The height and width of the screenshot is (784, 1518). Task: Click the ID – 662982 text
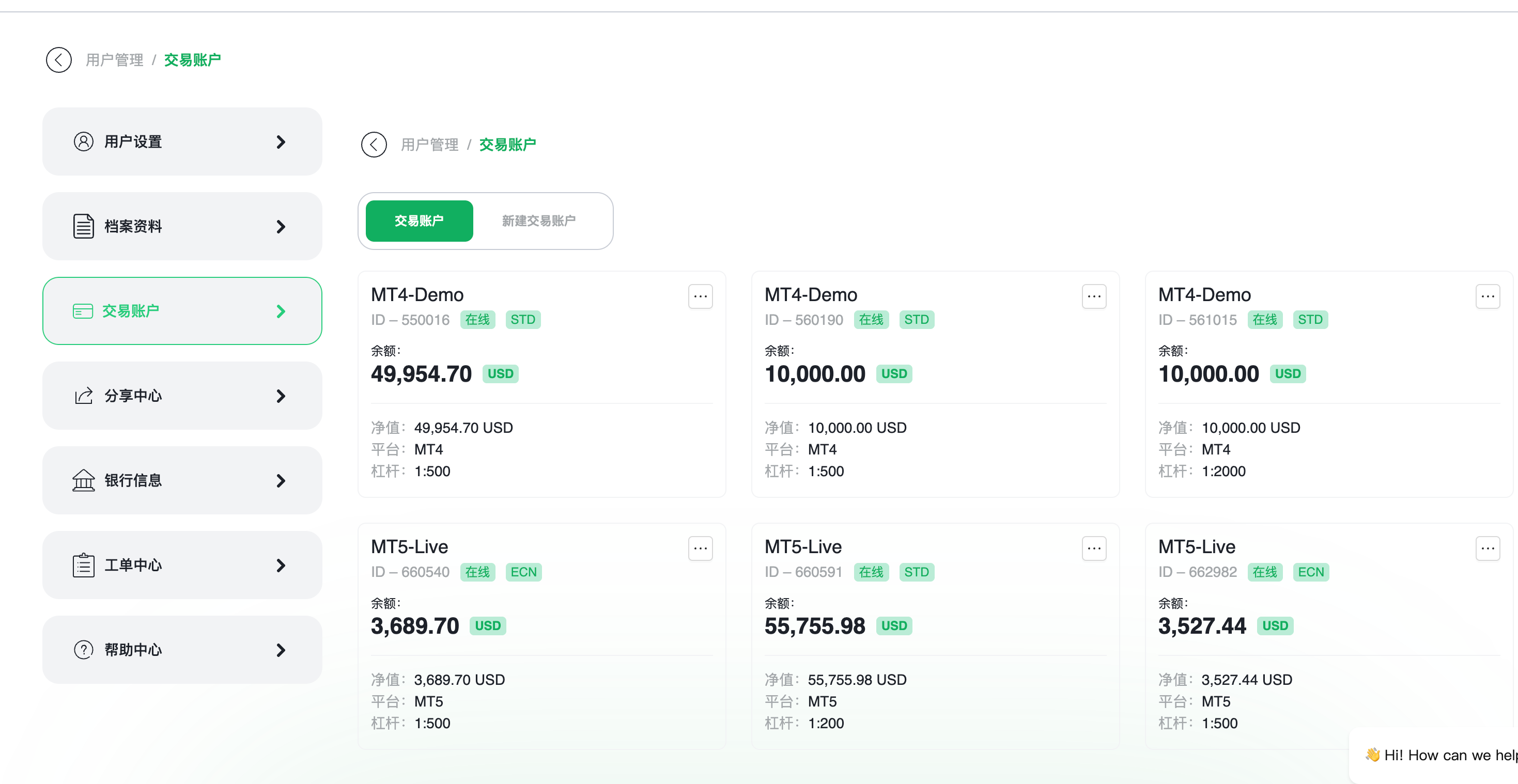coord(1198,572)
